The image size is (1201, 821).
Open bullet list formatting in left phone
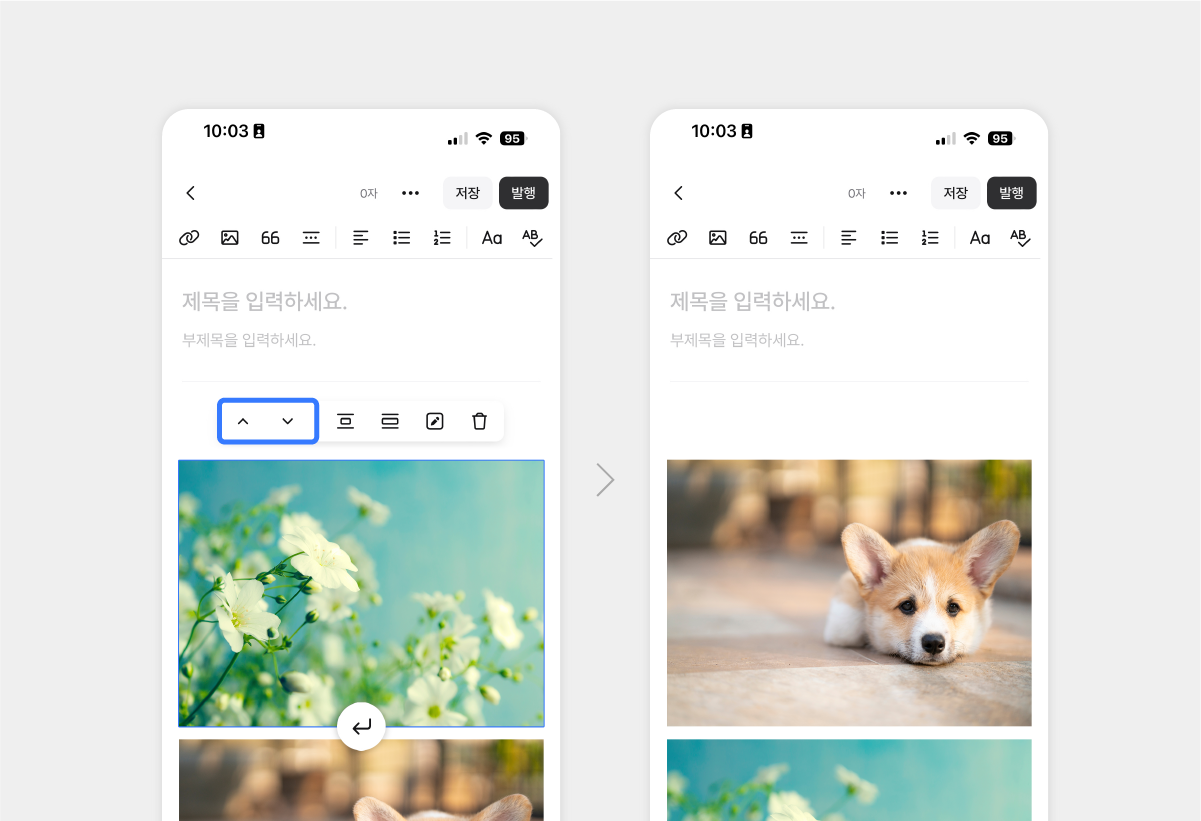pos(402,238)
